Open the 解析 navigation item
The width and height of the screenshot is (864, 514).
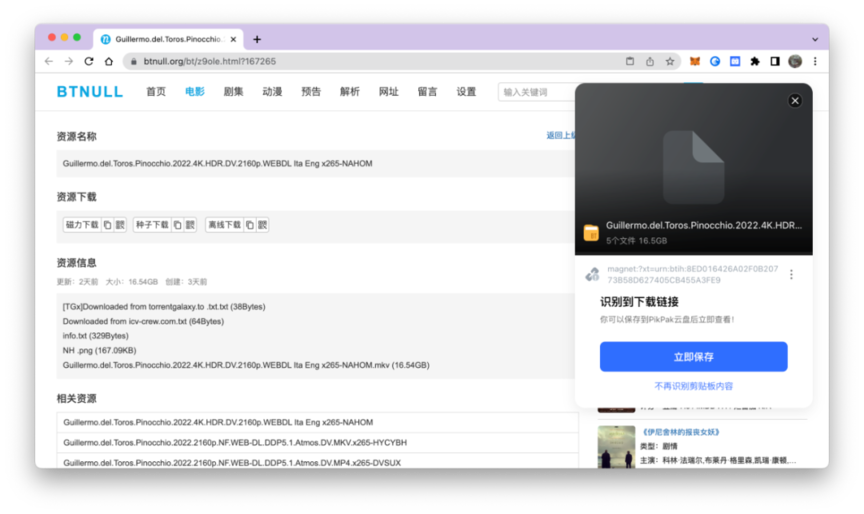[x=349, y=91]
